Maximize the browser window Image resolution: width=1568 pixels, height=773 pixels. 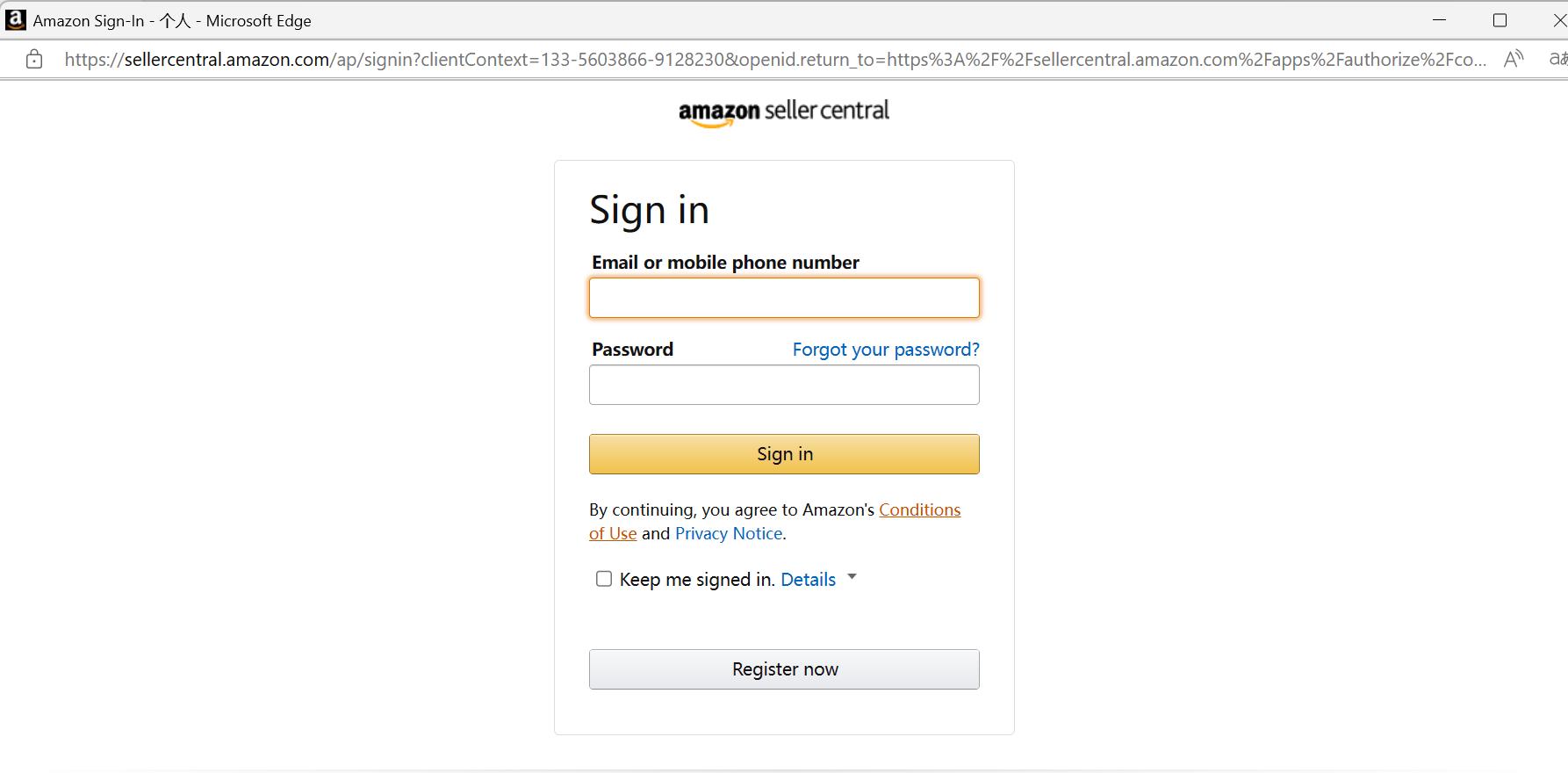(1500, 19)
